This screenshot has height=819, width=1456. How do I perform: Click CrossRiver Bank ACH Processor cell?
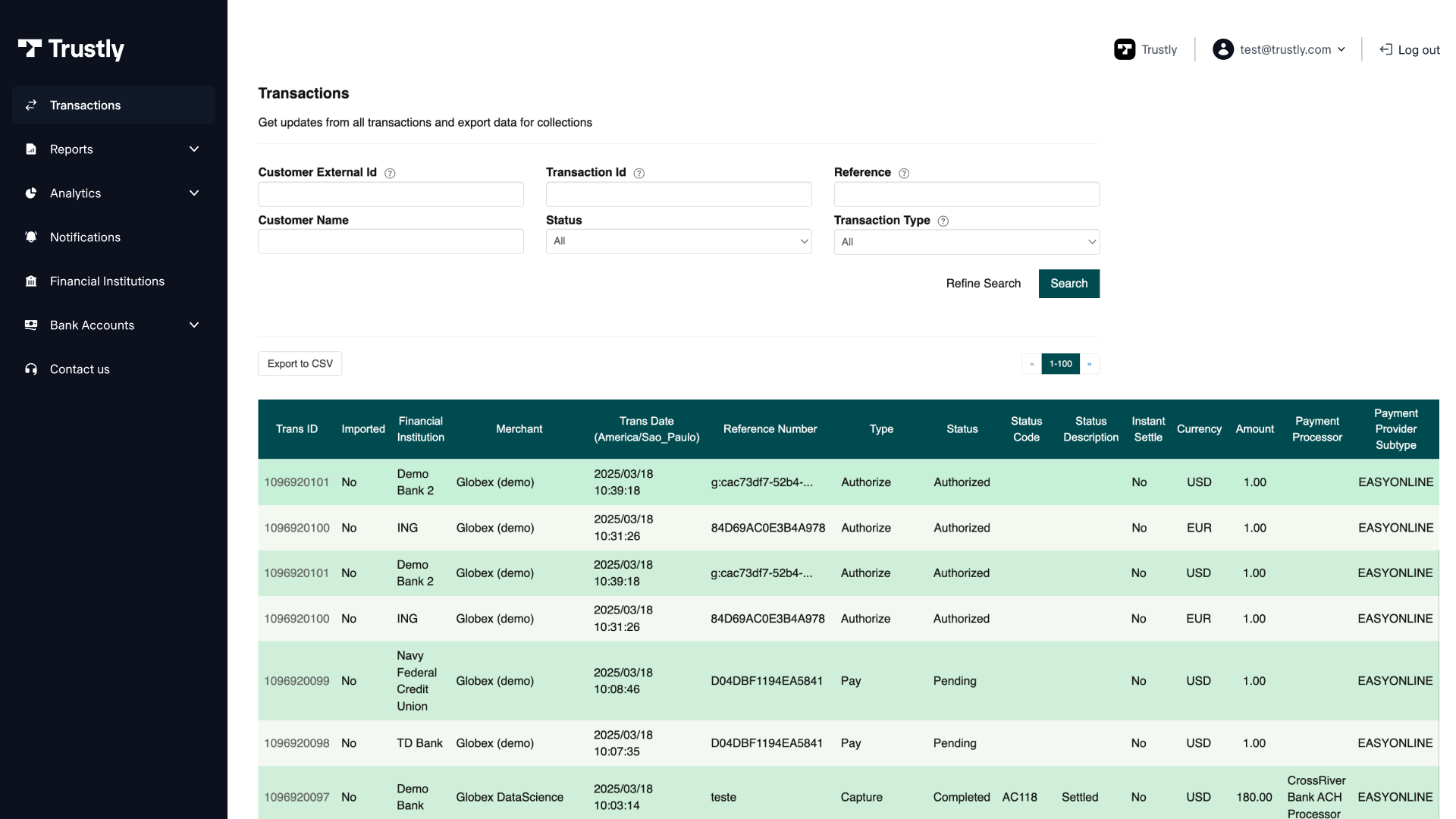1316,797
